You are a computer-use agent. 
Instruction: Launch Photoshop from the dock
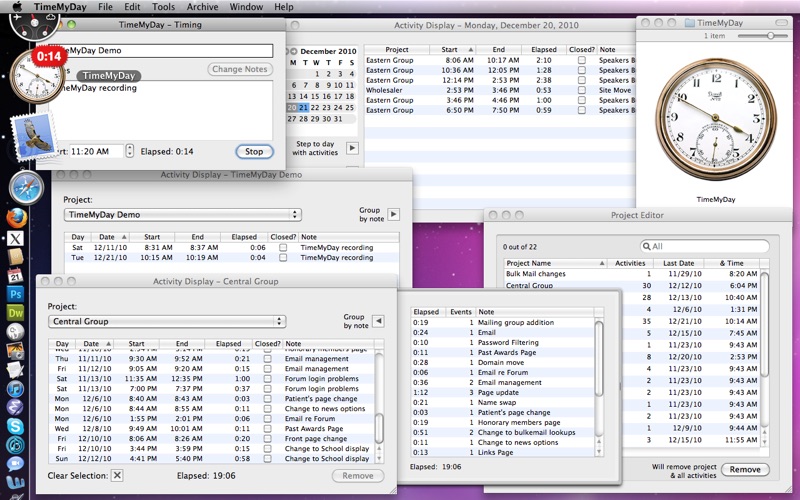pos(15,294)
